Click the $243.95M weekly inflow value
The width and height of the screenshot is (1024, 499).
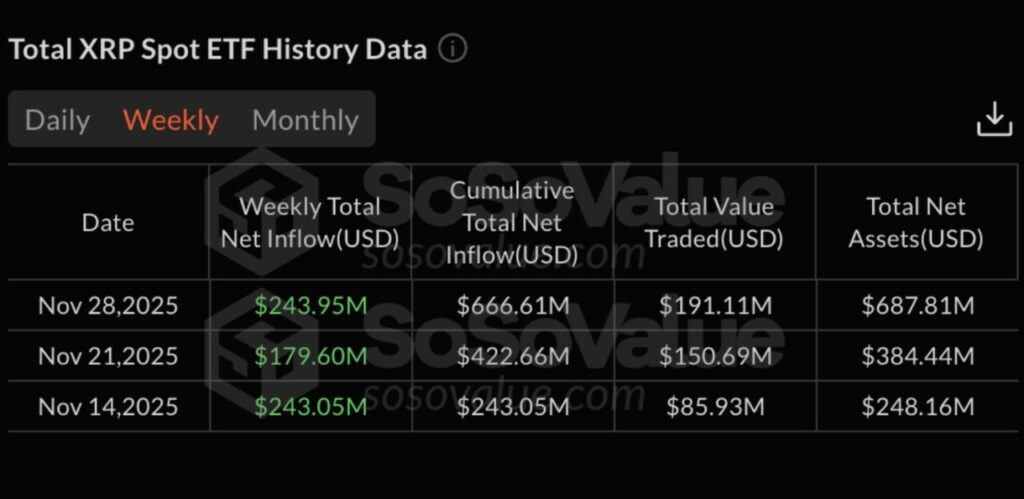310,305
